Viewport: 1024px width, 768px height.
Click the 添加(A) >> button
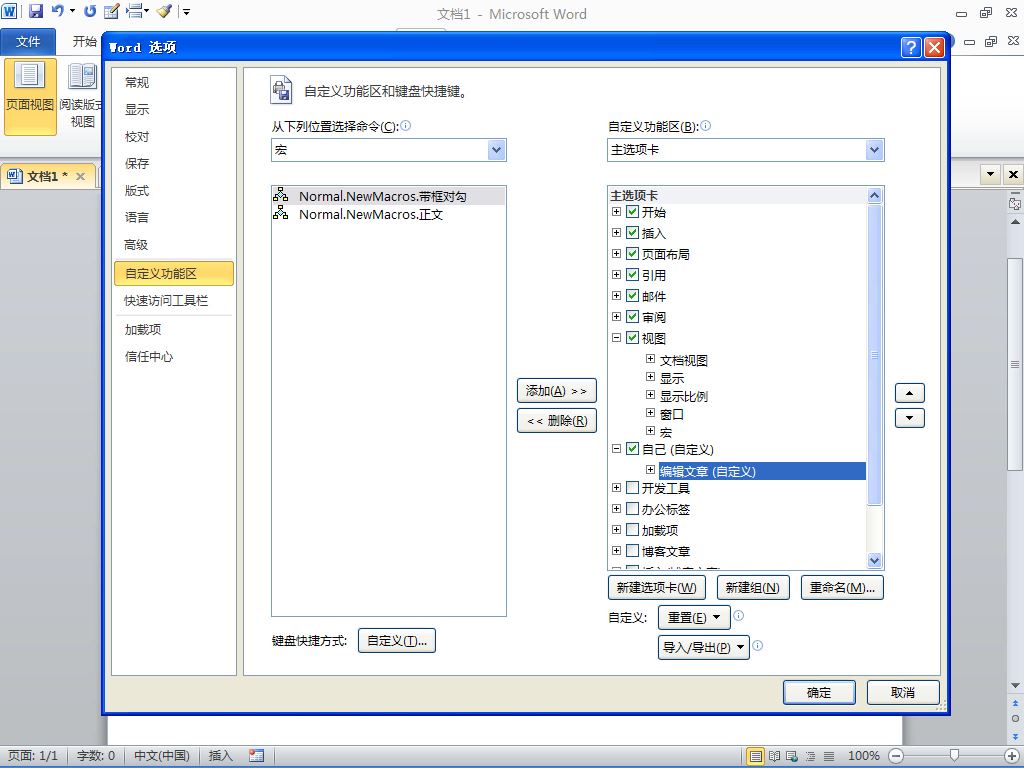(556, 391)
